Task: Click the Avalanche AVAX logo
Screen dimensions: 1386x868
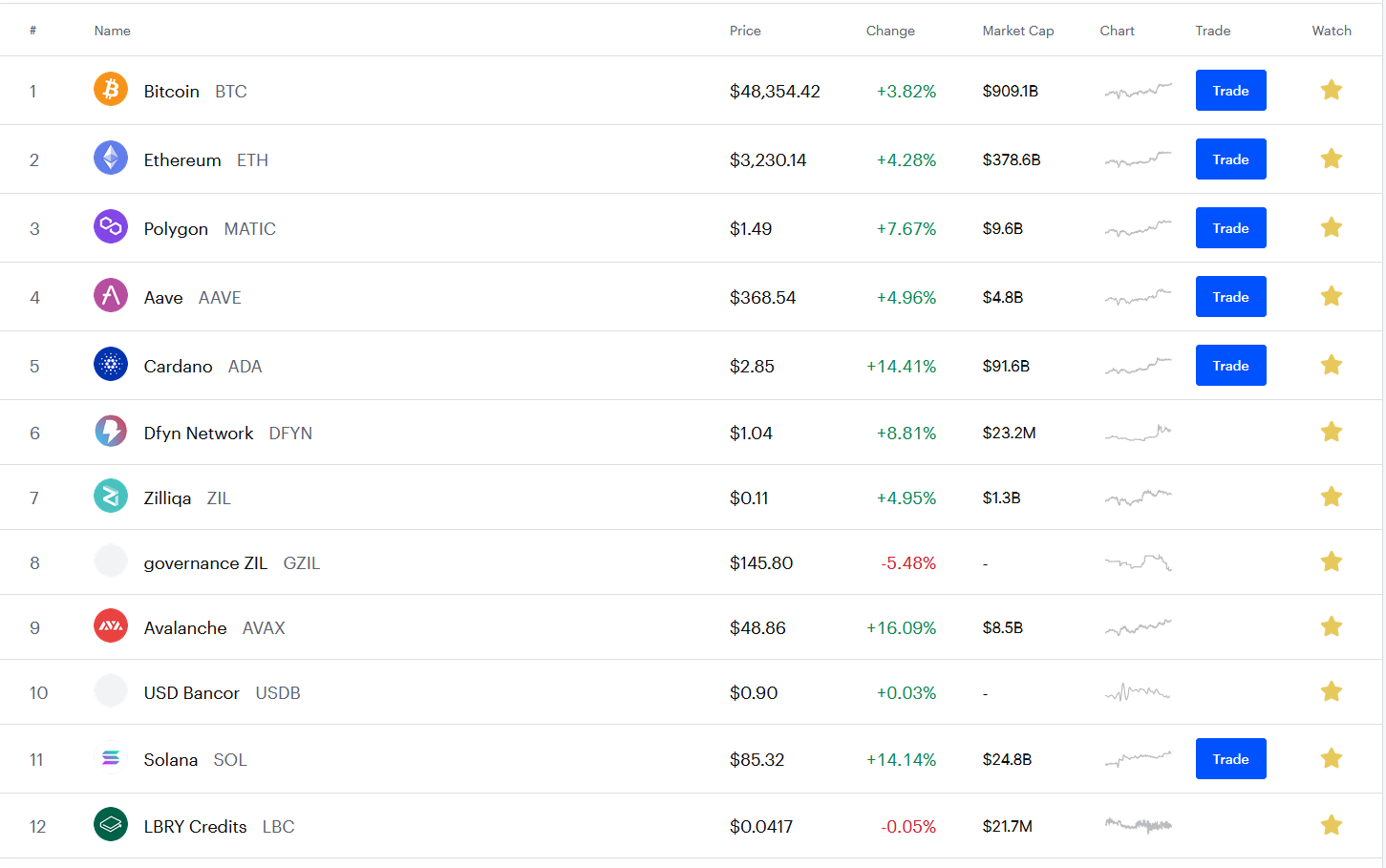Action: point(111,625)
